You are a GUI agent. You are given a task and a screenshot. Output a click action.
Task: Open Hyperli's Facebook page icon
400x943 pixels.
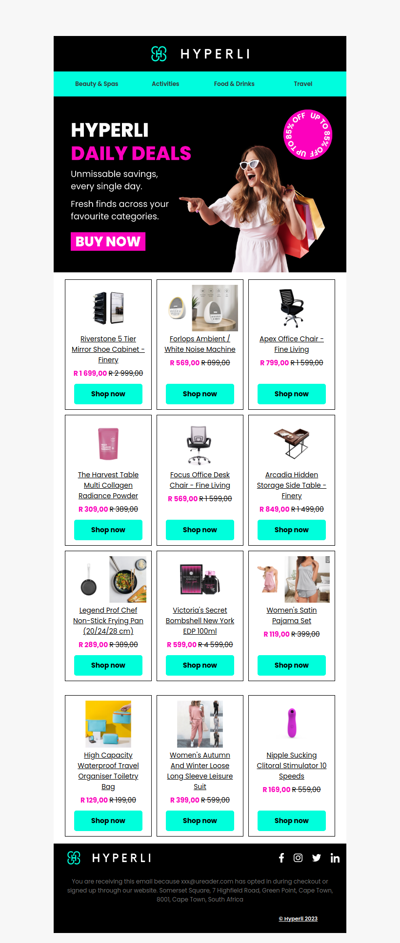point(281,858)
